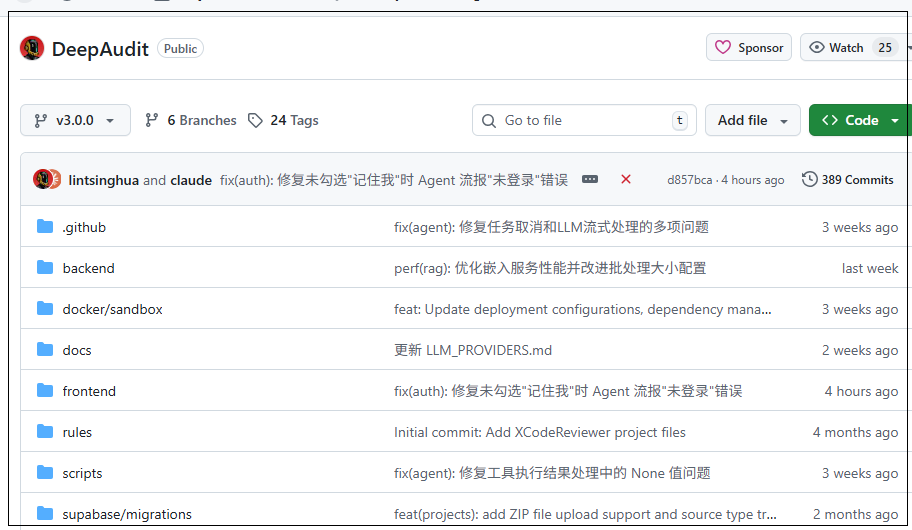Click the '4 months ago' timestamp for rules
Viewport: 912px width, 530px height.
tap(855, 432)
